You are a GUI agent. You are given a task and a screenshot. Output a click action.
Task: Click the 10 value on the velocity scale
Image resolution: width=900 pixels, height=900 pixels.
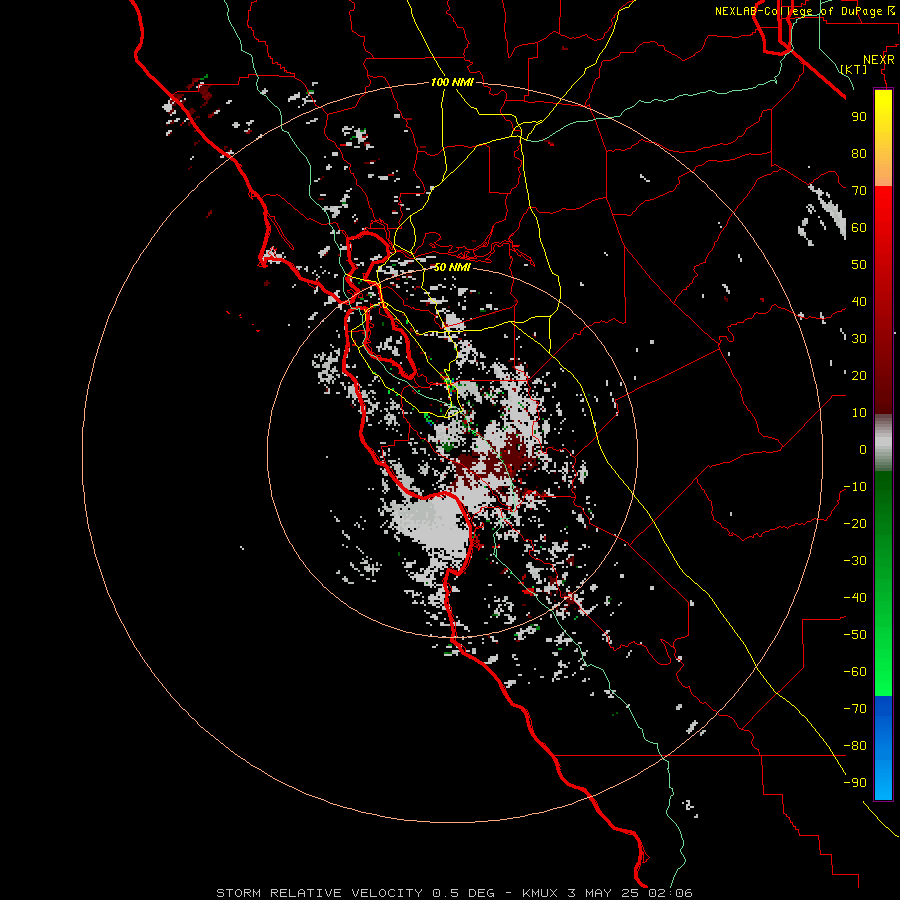[859, 413]
